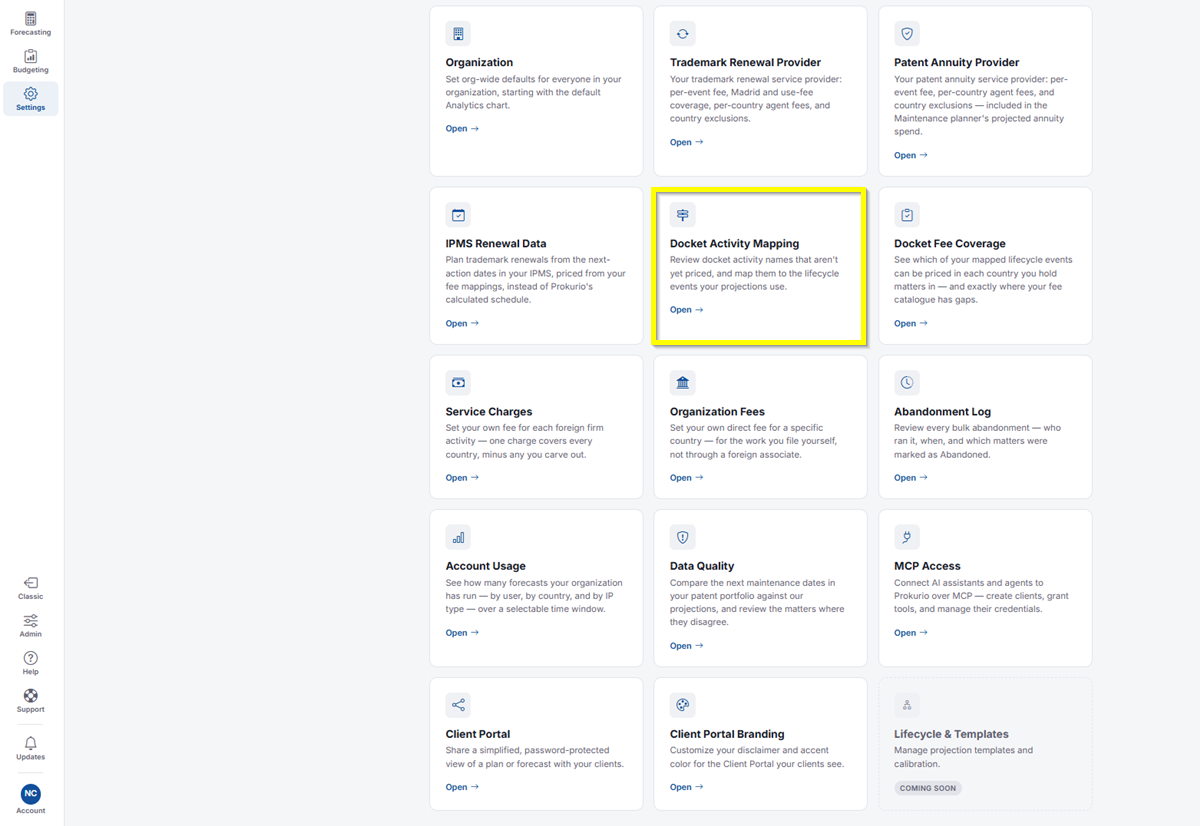Open link in Service Charges card

[462, 478]
